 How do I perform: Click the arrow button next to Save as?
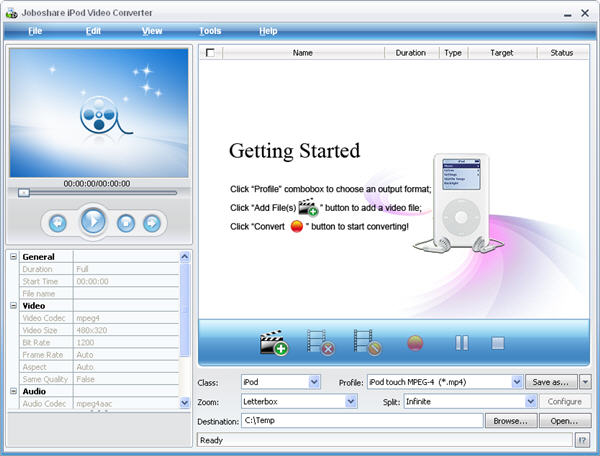585,382
